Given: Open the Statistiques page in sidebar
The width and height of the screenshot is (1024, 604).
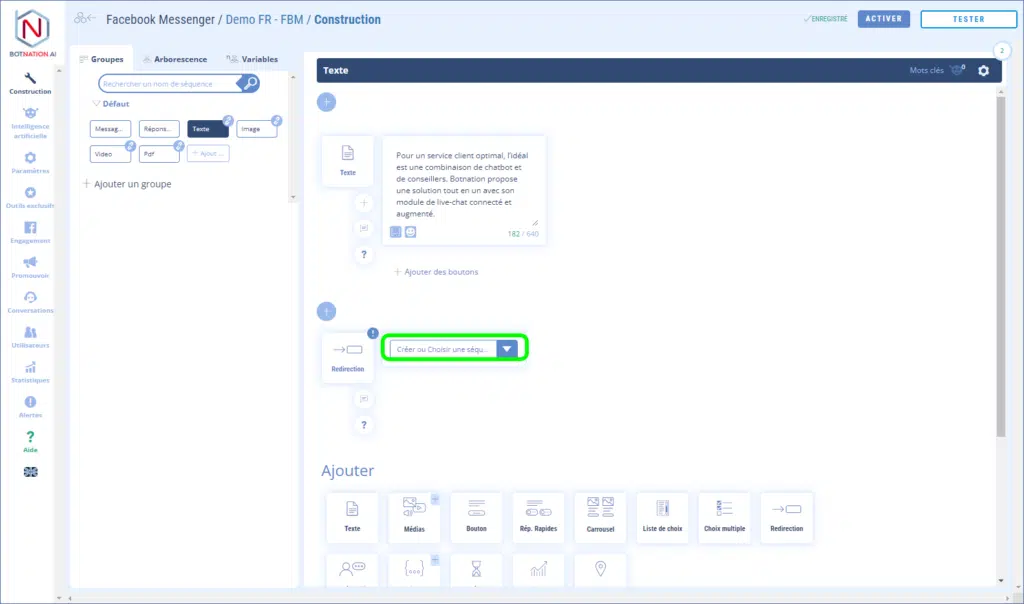Looking at the screenshot, I should (x=30, y=372).
